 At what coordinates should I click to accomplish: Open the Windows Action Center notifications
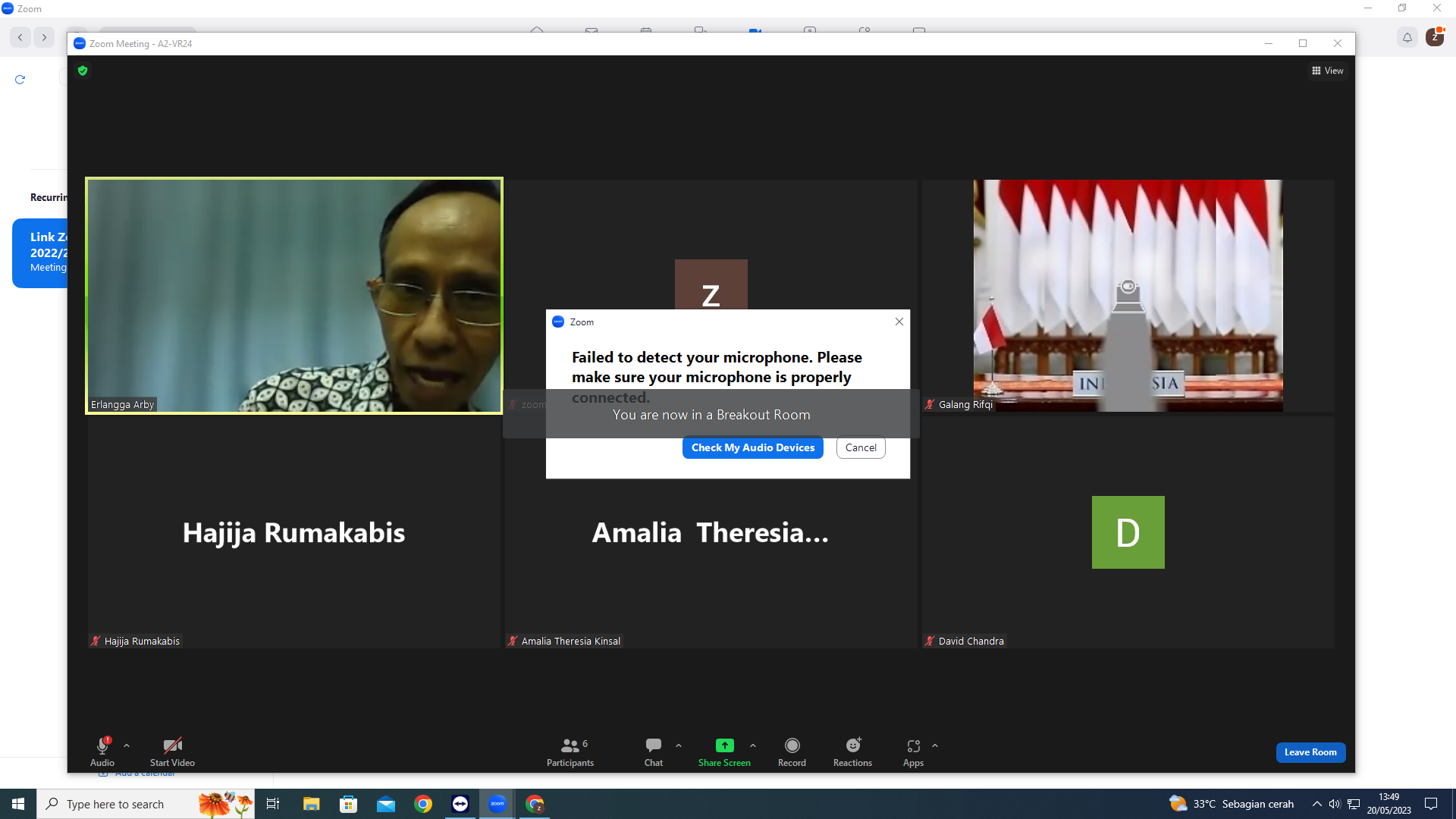[x=1431, y=804]
